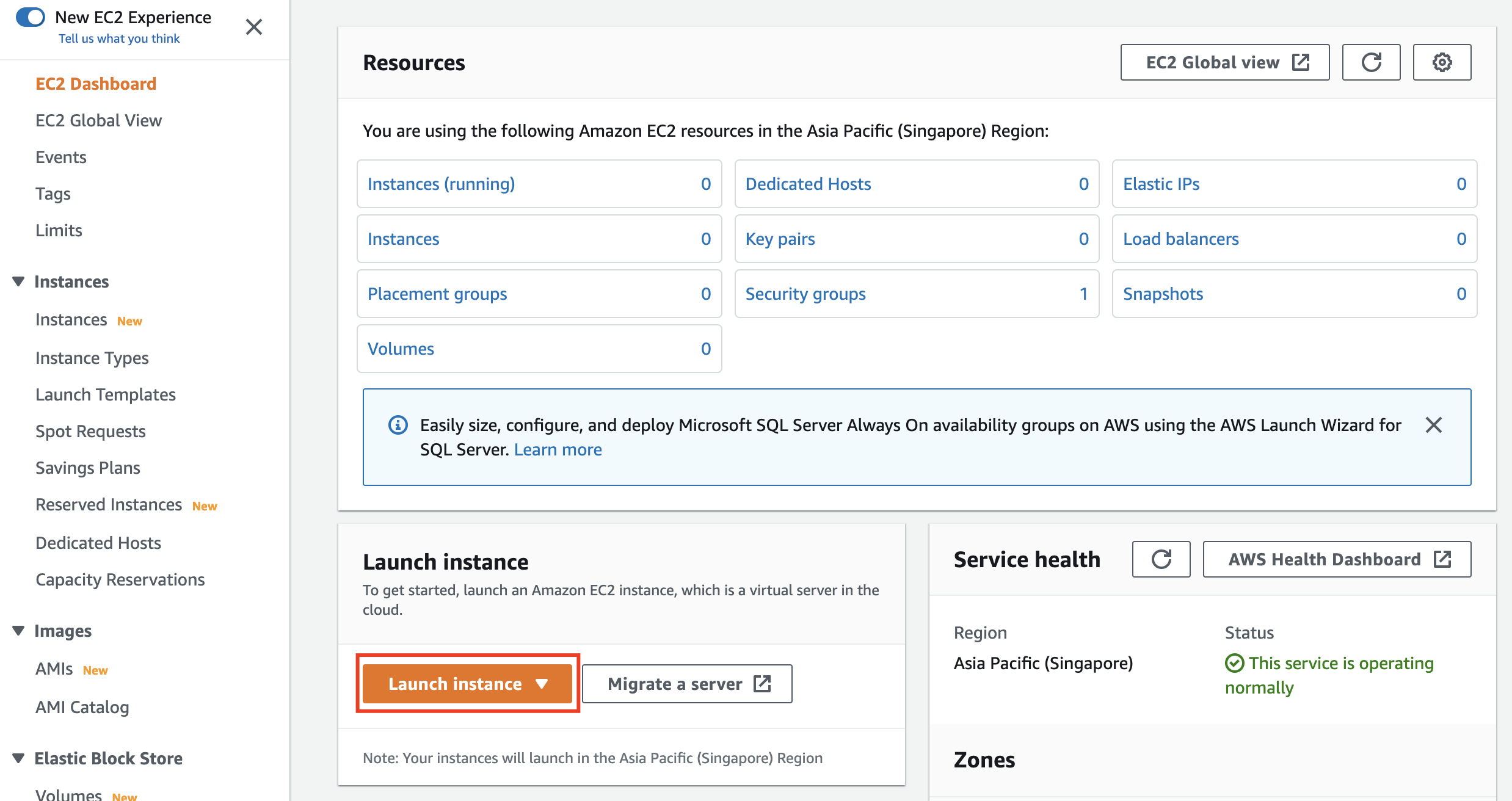
Task: Toggle the New EC2 Experience switch
Action: [31, 17]
